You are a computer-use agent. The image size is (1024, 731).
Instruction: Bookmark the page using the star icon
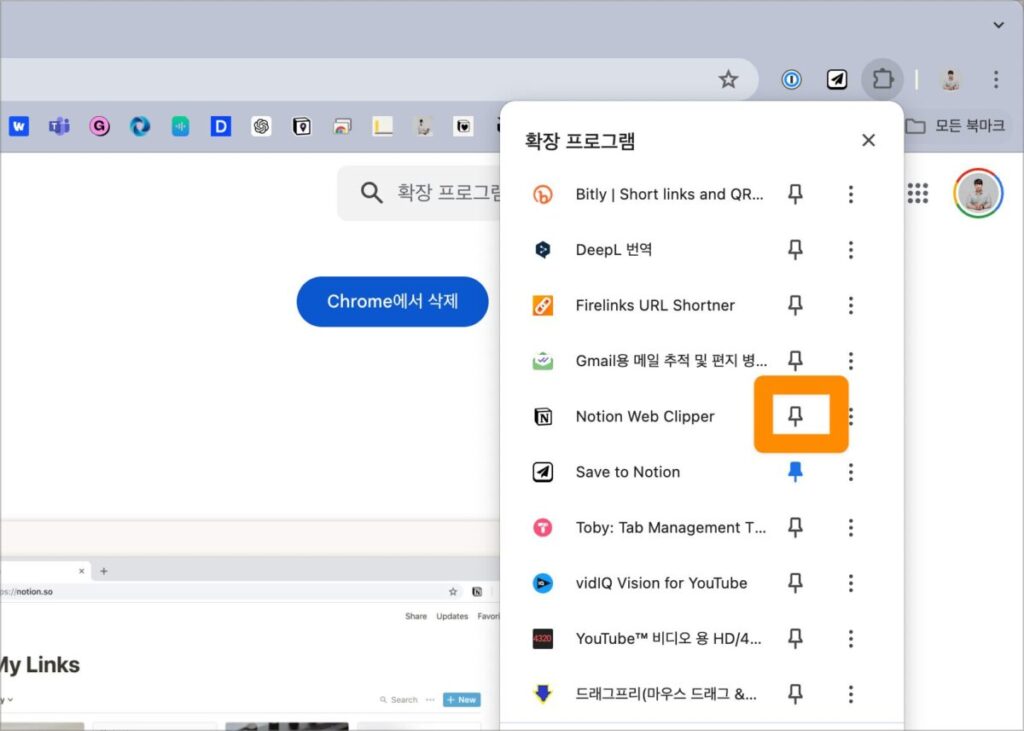pos(729,79)
